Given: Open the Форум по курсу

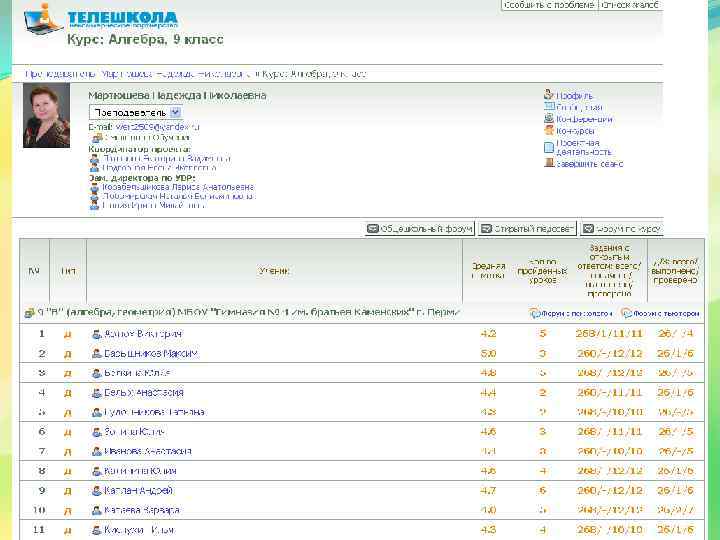Looking at the screenshot, I should coord(622,228).
